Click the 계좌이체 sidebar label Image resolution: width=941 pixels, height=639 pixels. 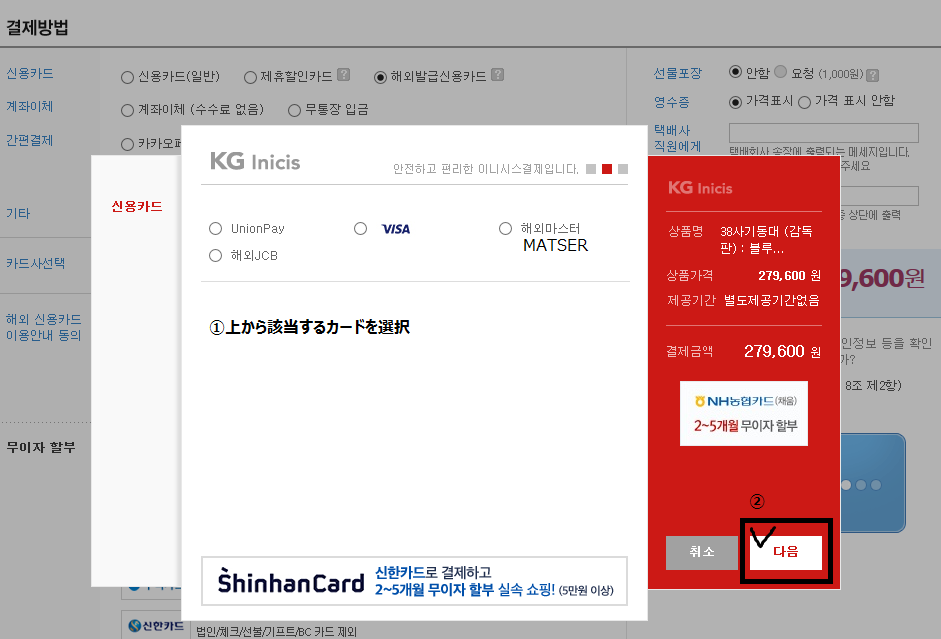coord(29,107)
